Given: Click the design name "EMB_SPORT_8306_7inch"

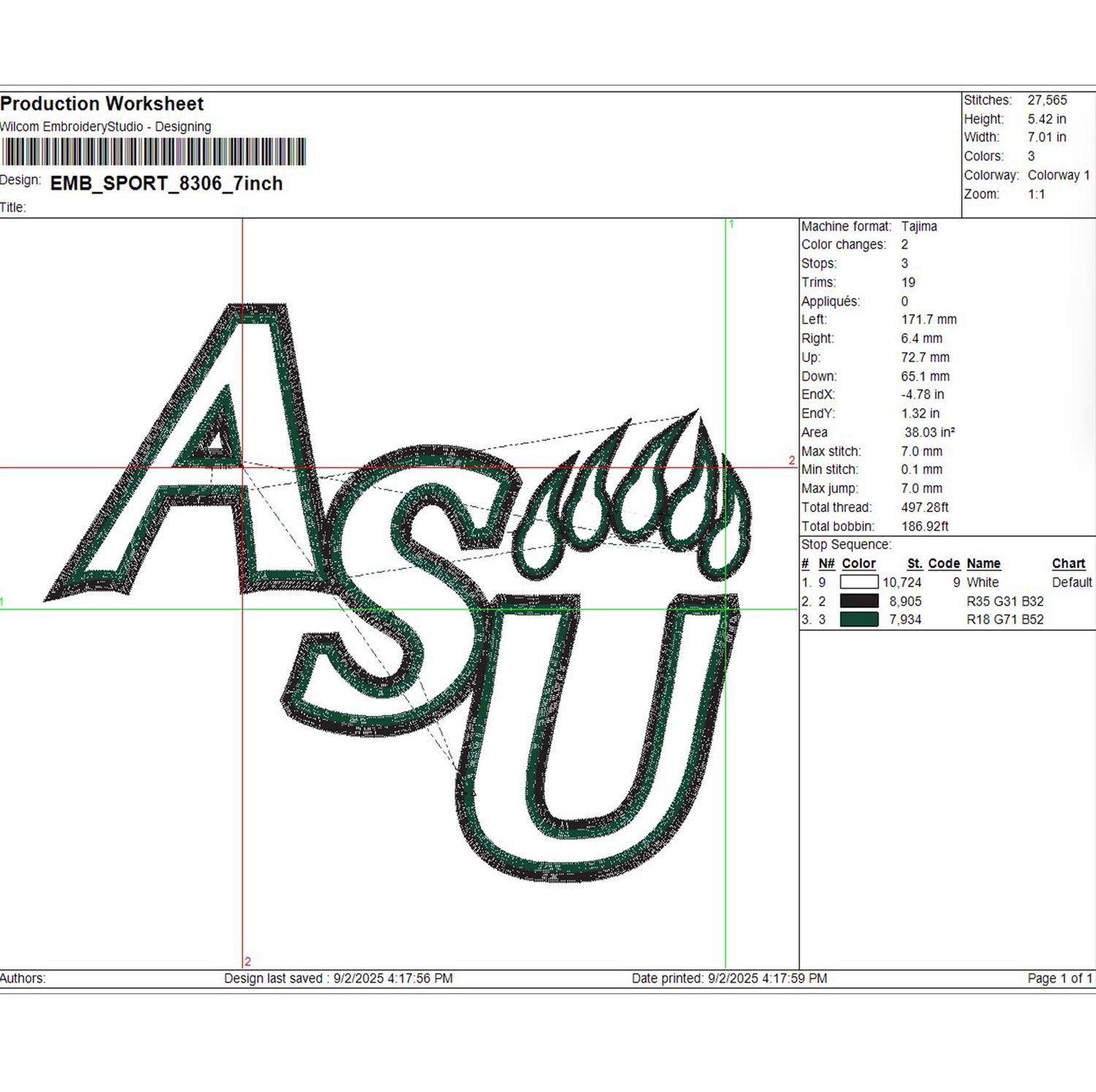Looking at the screenshot, I should click(x=167, y=183).
